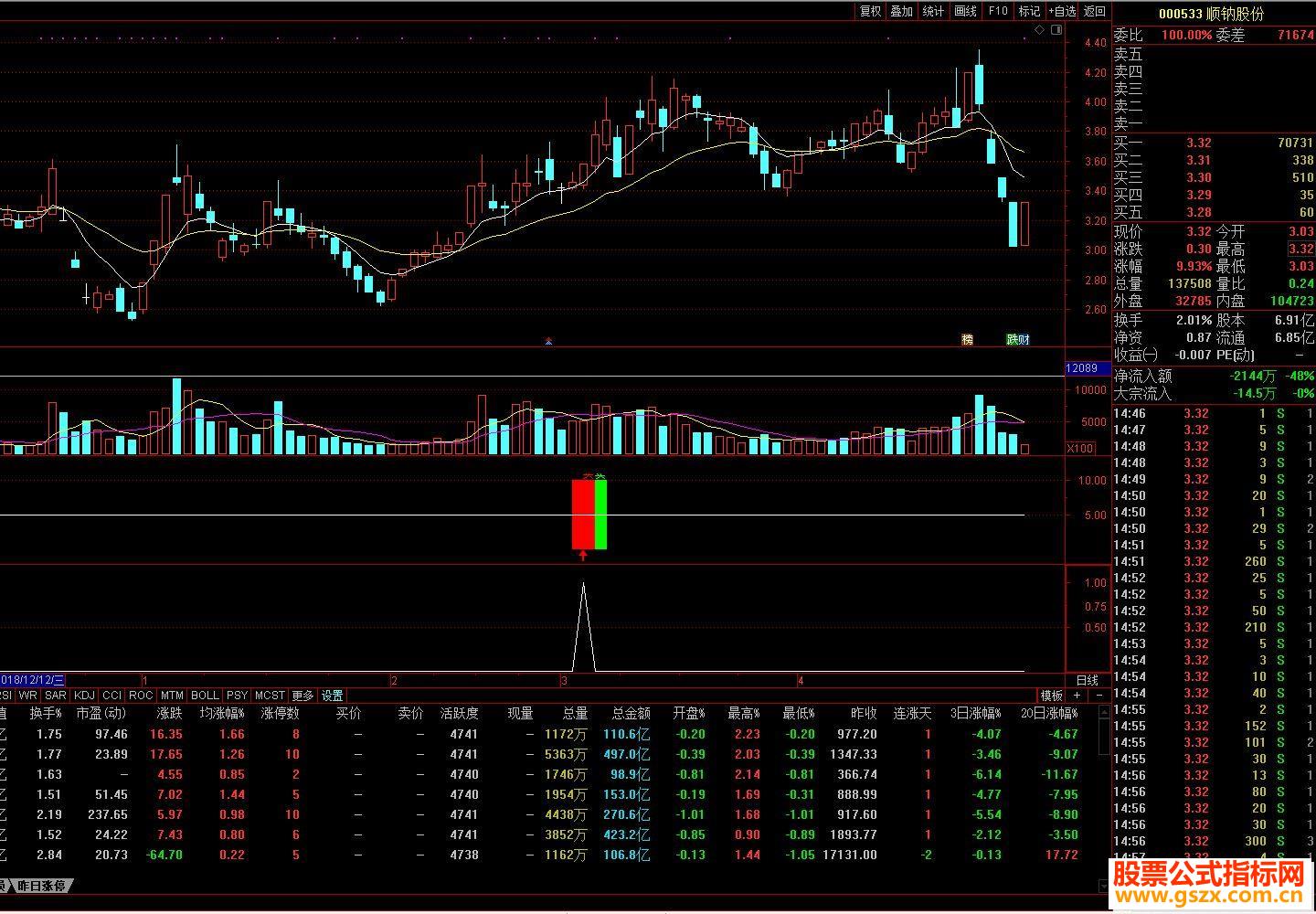
Task: Click the 复权 toolbar button
Action: click(870, 11)
